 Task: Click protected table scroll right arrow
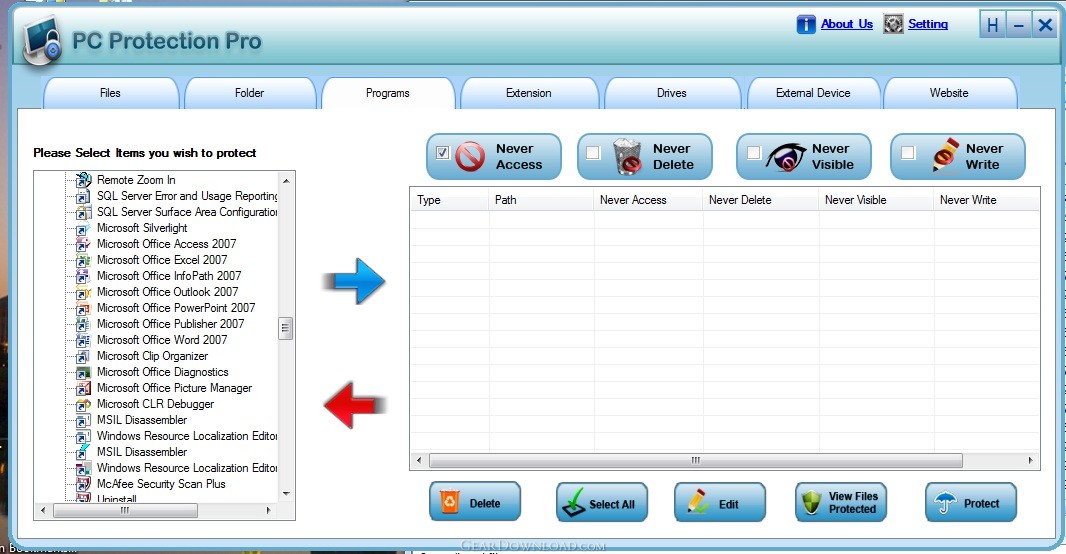pos(1031,460)
